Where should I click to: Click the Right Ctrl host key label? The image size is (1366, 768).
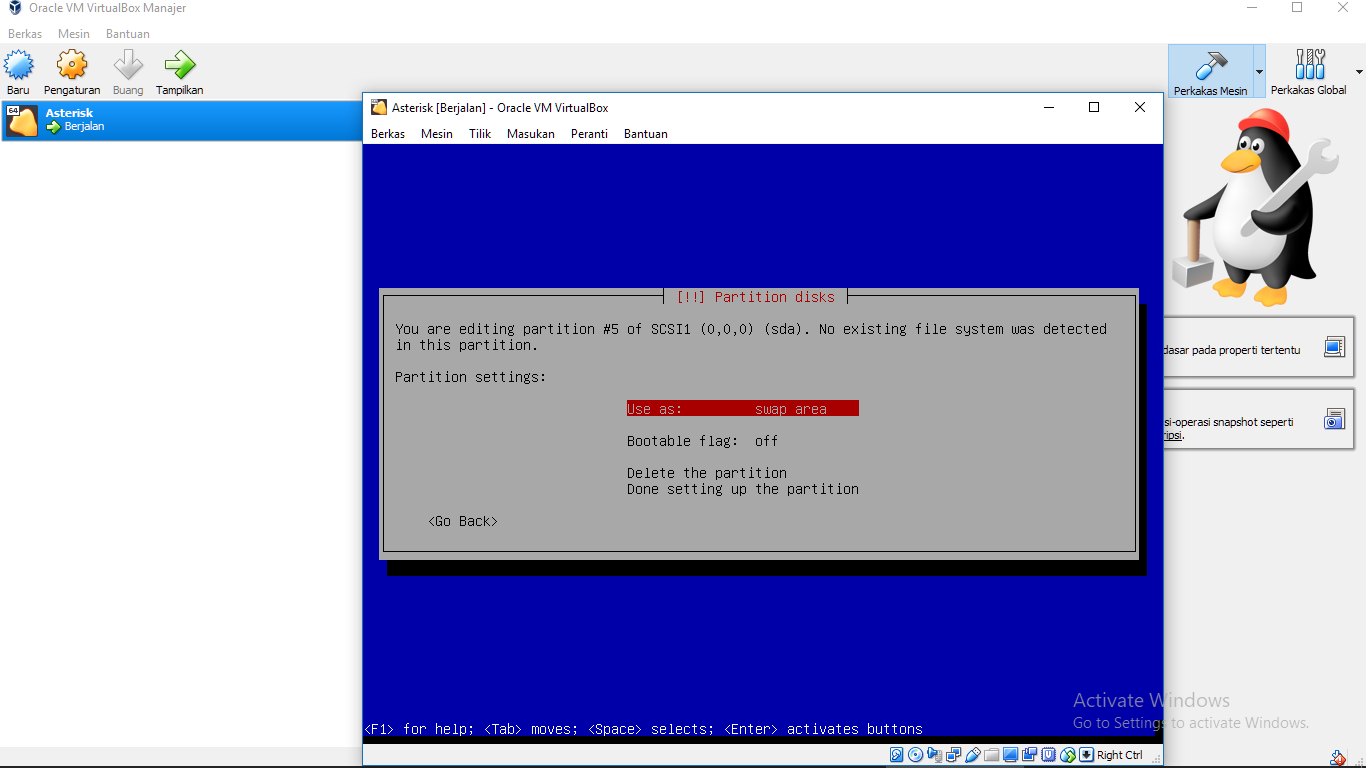tap(1120, 755)
